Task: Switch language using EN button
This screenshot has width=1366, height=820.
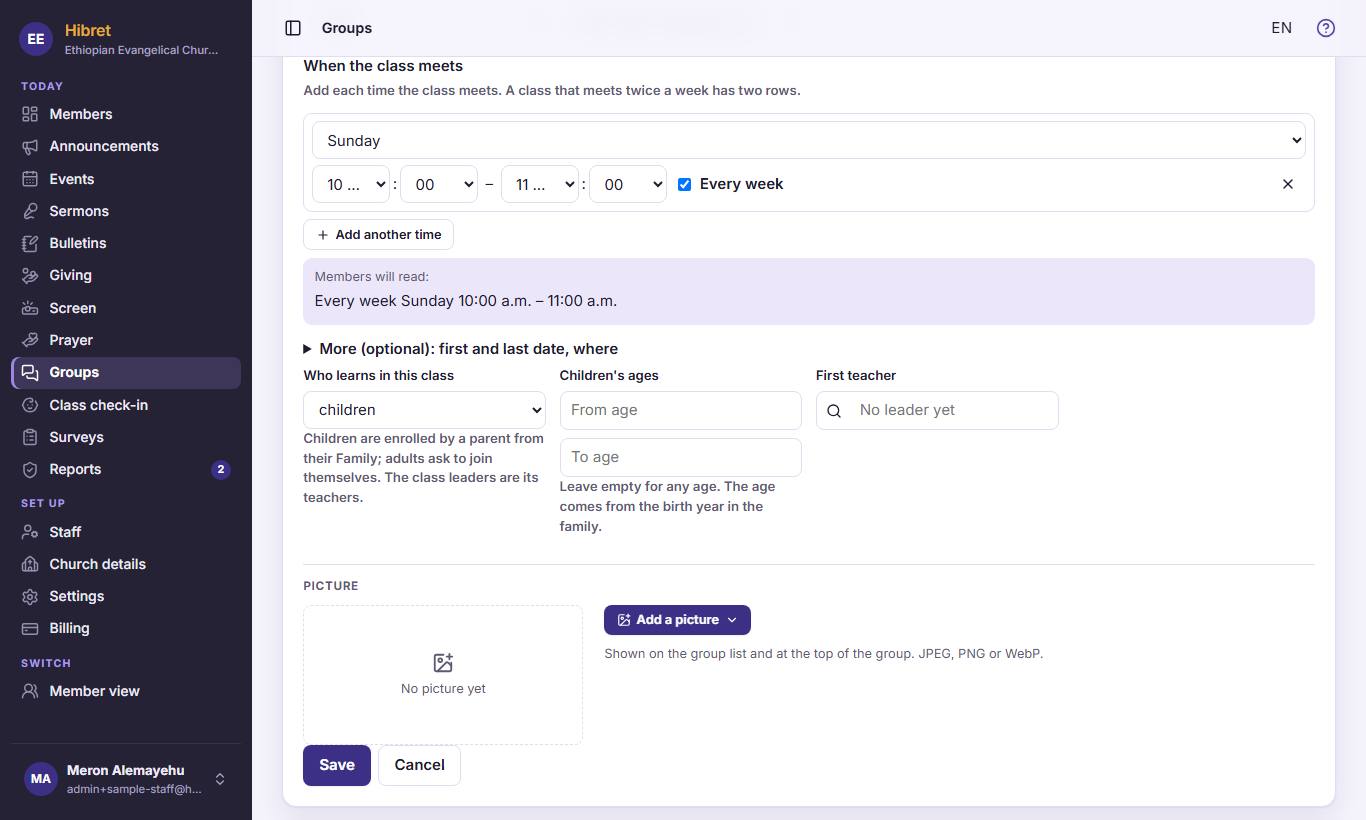Action: 1282,28
